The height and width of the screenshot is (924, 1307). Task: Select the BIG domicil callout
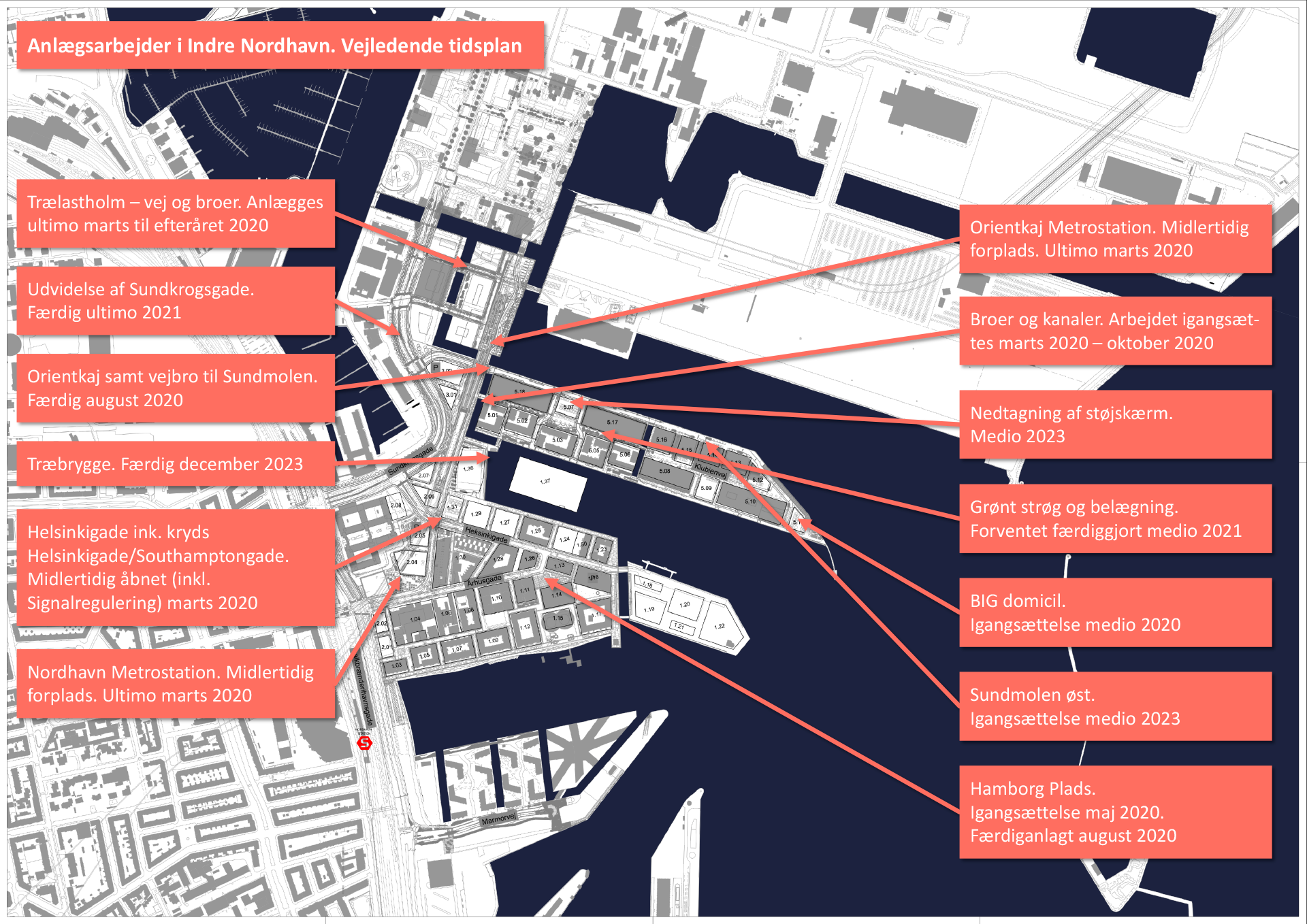(1115, 612)
